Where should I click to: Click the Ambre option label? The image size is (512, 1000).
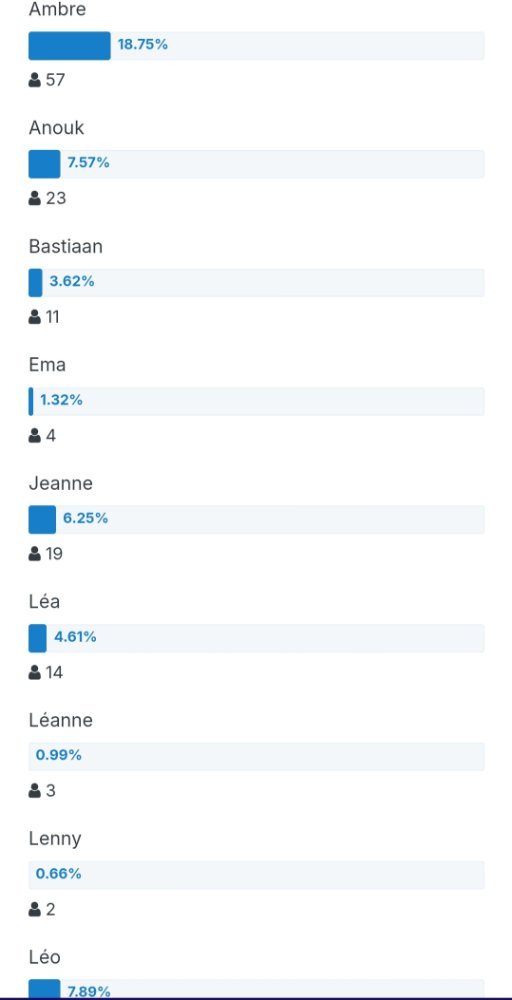[x=57, y=10]
